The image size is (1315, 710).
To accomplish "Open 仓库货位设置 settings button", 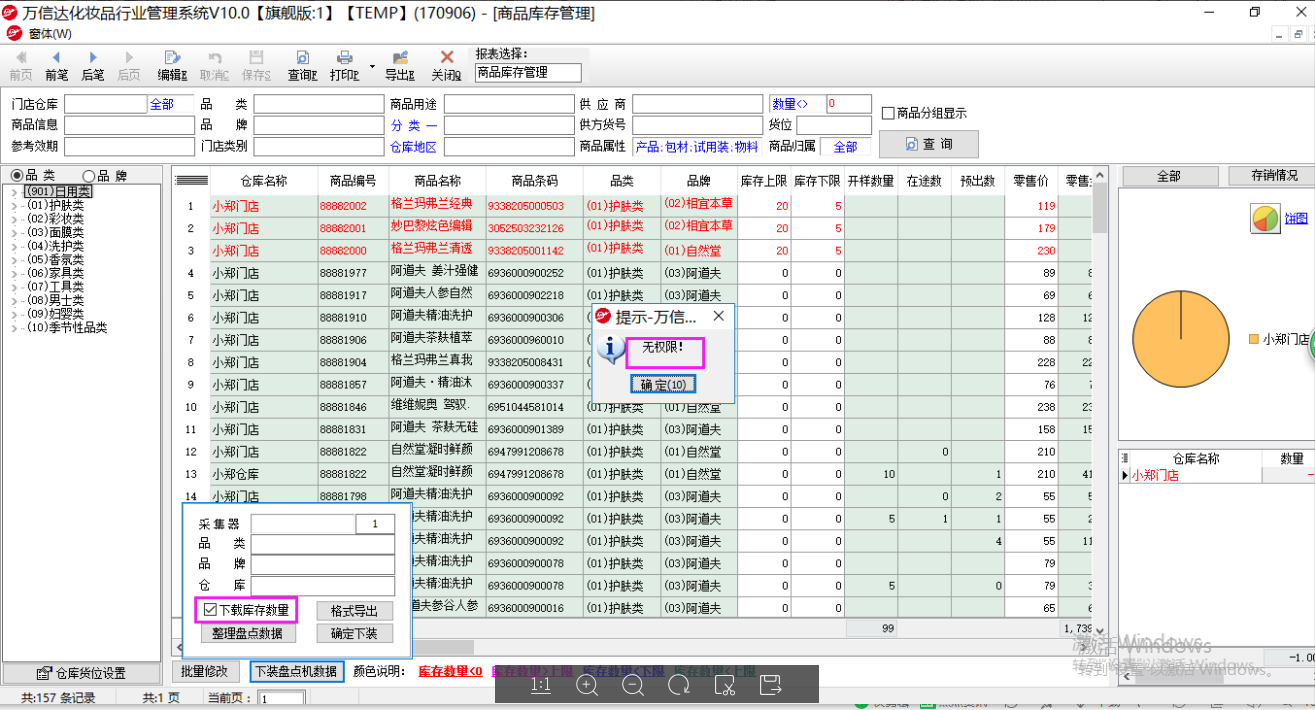I will pos(81,673).
